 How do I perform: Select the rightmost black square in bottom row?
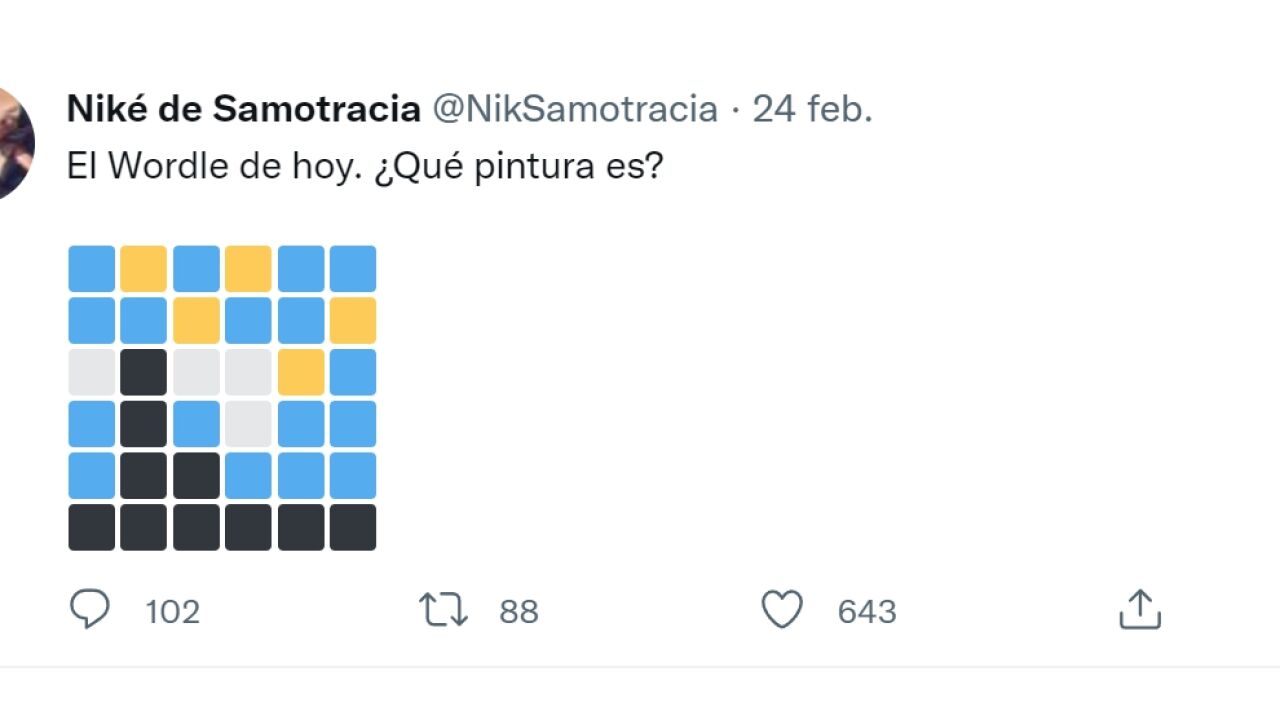[x=353, y=527]
